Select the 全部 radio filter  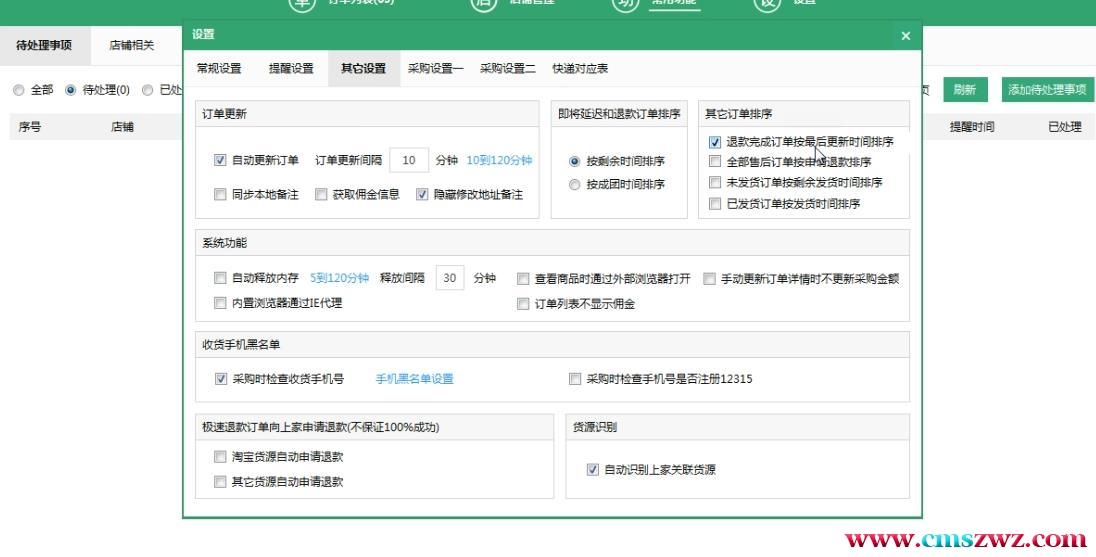coord(19,90)
